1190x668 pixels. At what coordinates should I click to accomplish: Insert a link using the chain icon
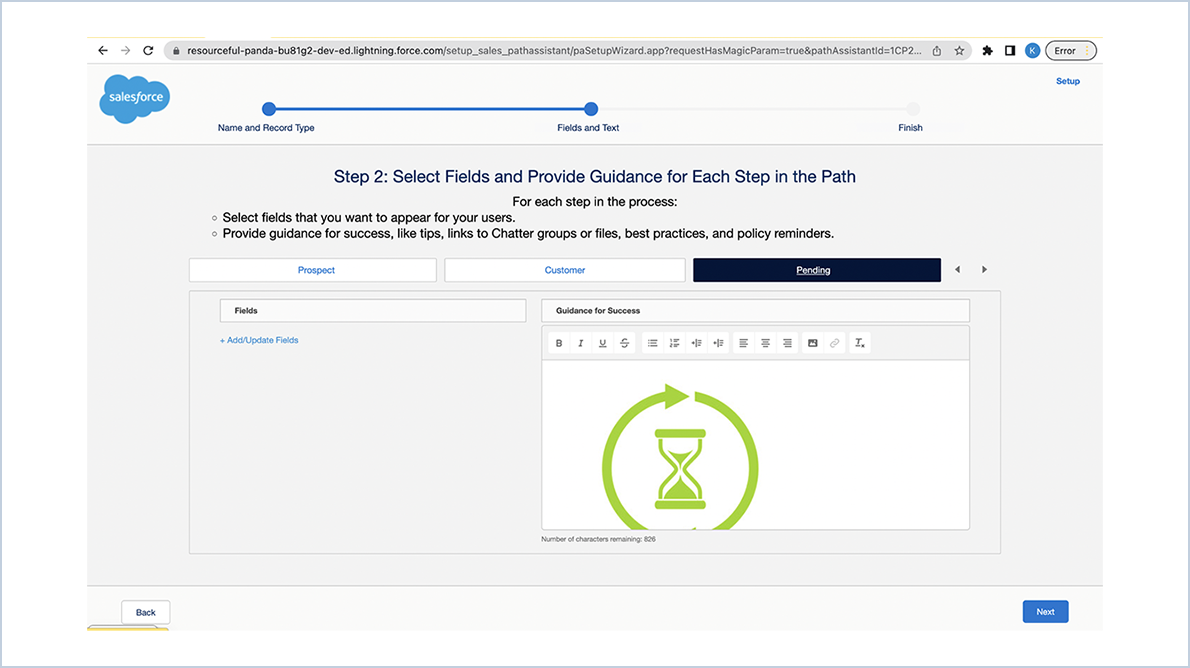point(835,342)
